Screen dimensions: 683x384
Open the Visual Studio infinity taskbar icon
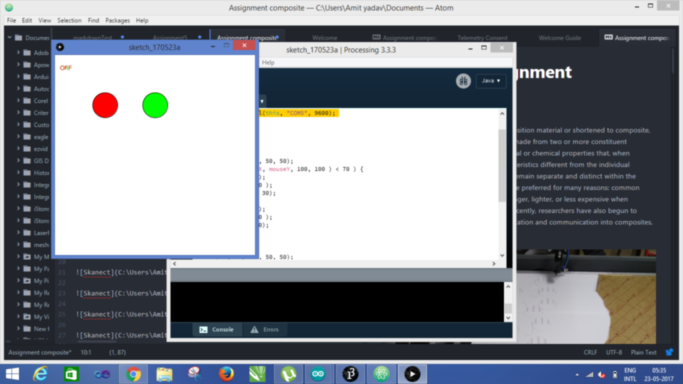coord(102,374)
